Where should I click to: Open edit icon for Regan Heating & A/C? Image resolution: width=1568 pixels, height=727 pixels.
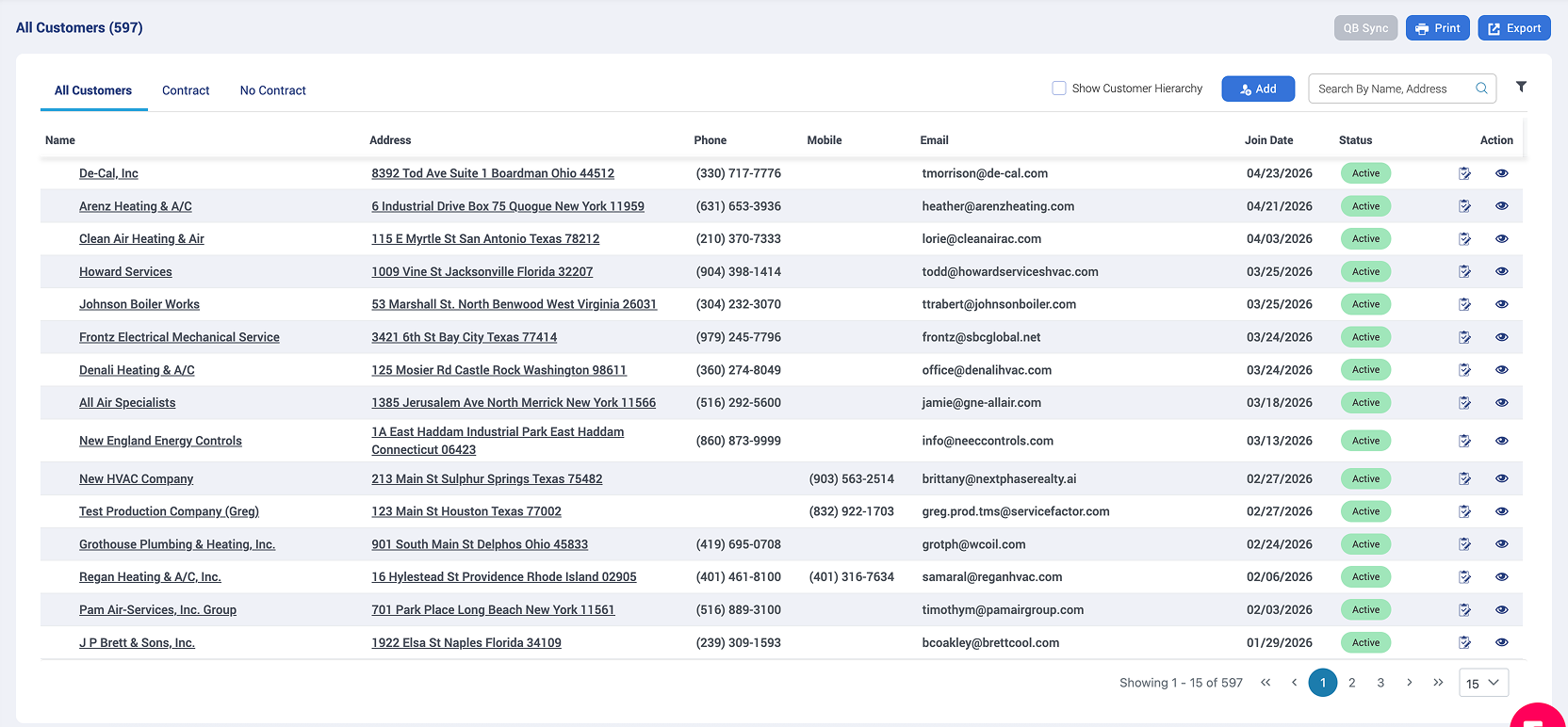(1464, 577)
